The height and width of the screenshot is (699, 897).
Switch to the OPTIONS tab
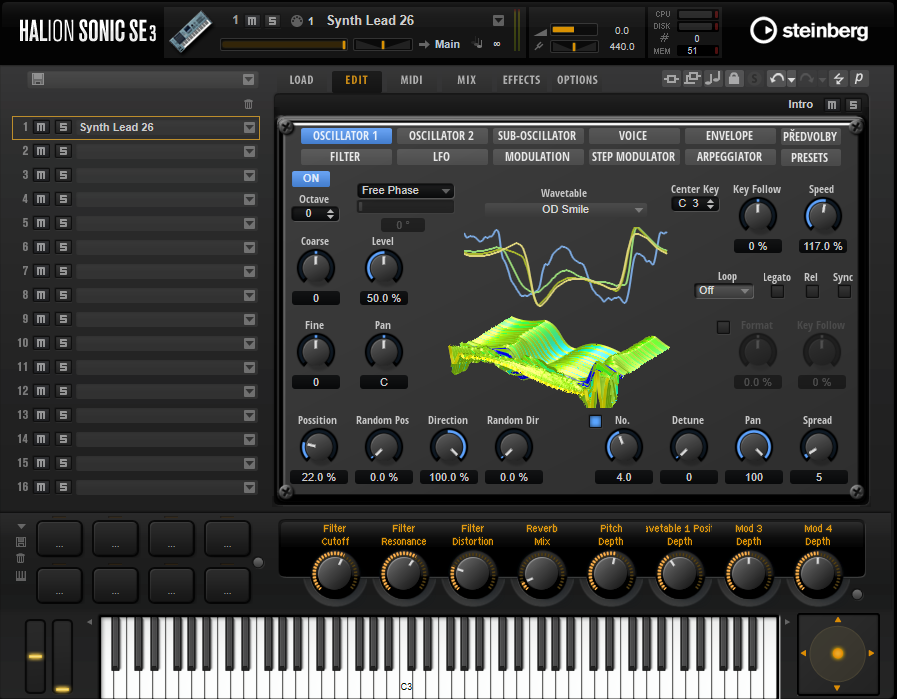pyautogui.click(x=577, y=80)
